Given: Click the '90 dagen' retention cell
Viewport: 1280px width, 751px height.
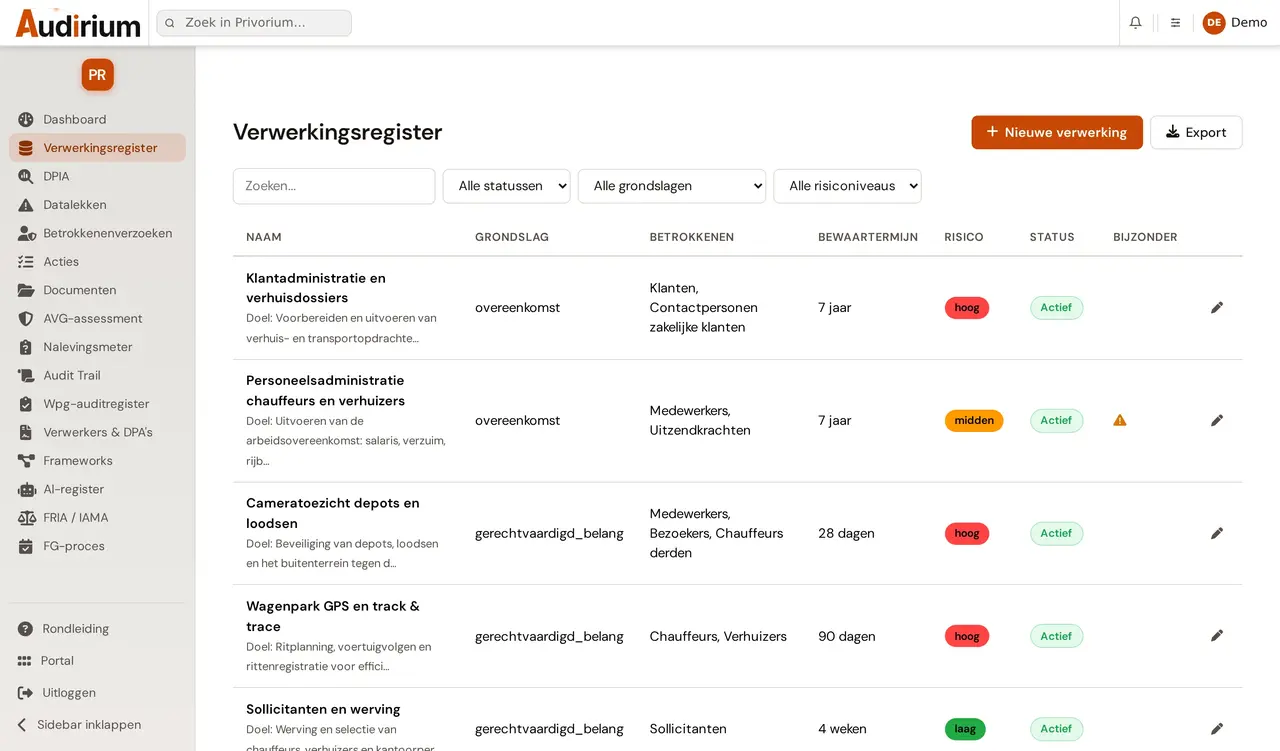Looking at the screenshot, I should (847, 636).
